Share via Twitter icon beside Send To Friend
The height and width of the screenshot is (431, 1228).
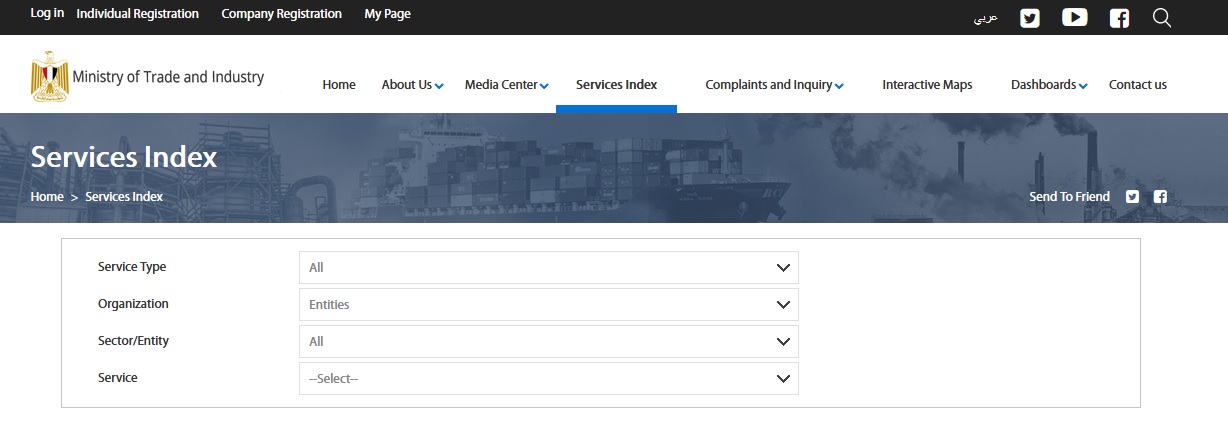coord(1132,197)
